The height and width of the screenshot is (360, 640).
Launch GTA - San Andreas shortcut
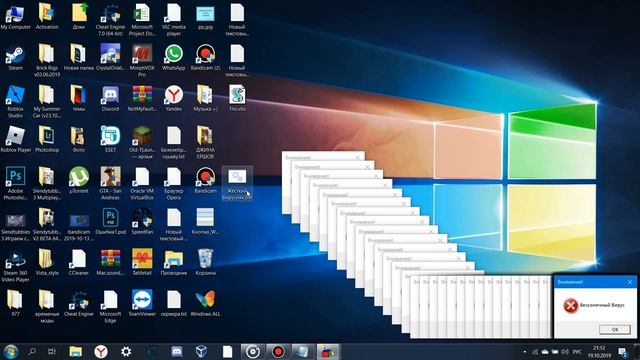coord(110,183)
